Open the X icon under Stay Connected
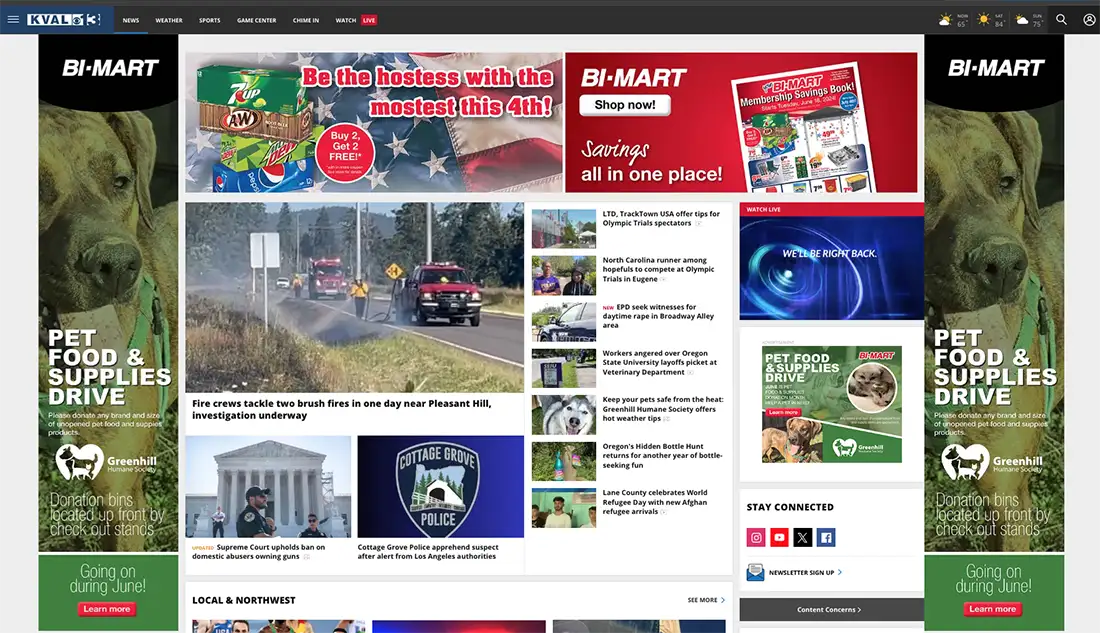This screenshot has height=633, width=1100. (x=803, y=538)
